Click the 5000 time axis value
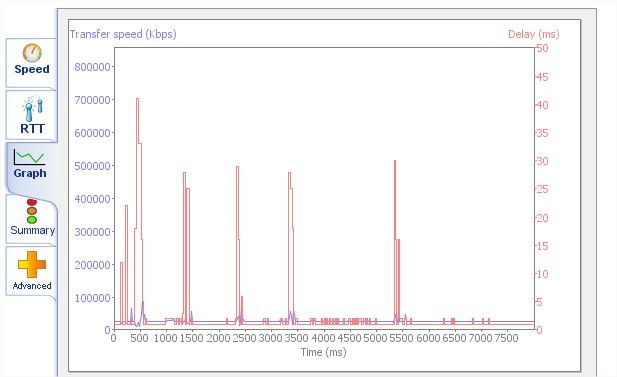Image resolution: width=617 pixels, height=377 pixels. [x=375, y=338]
